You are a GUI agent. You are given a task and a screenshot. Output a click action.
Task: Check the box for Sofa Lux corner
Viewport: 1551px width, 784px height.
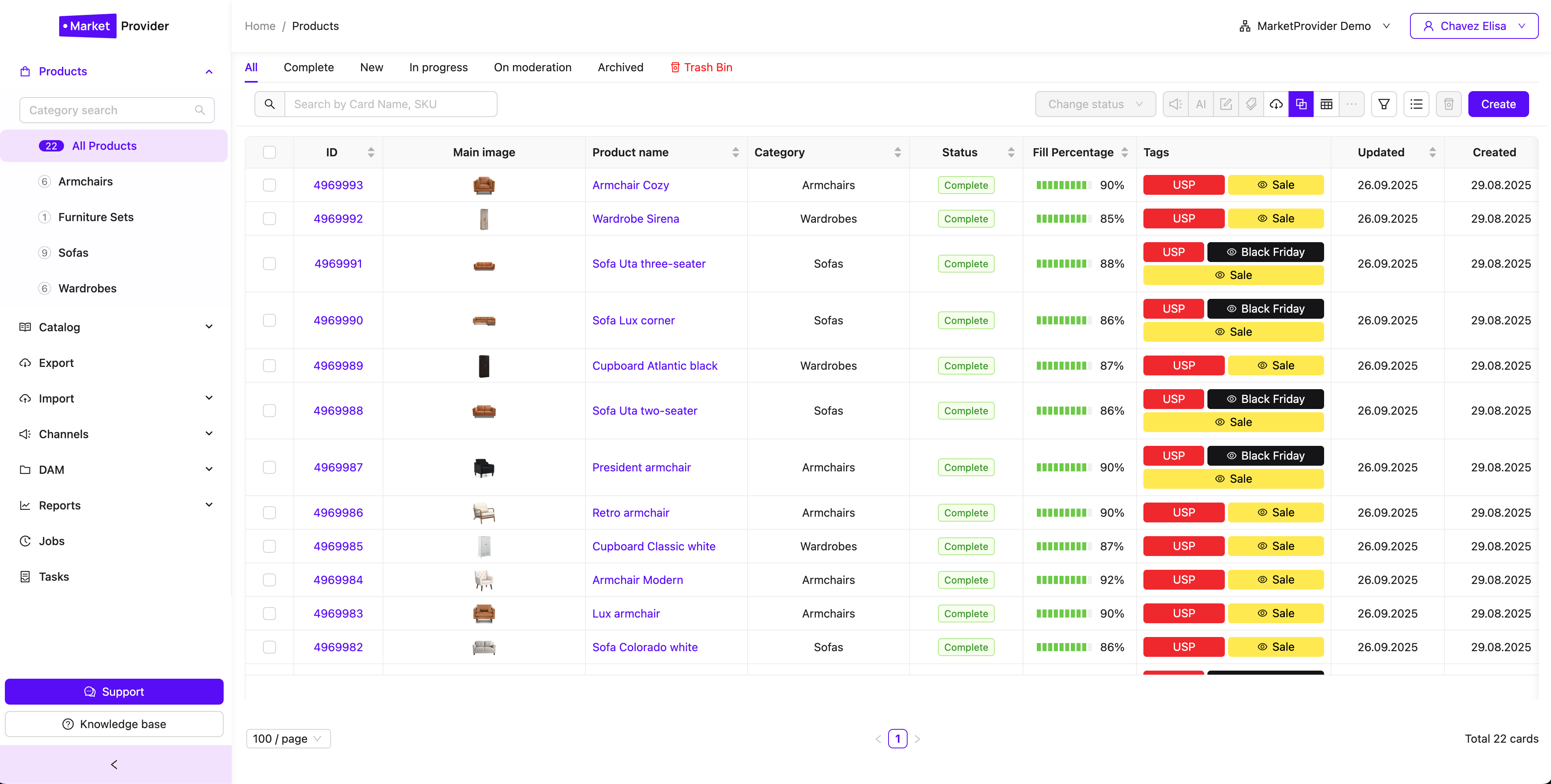point(269,321)
